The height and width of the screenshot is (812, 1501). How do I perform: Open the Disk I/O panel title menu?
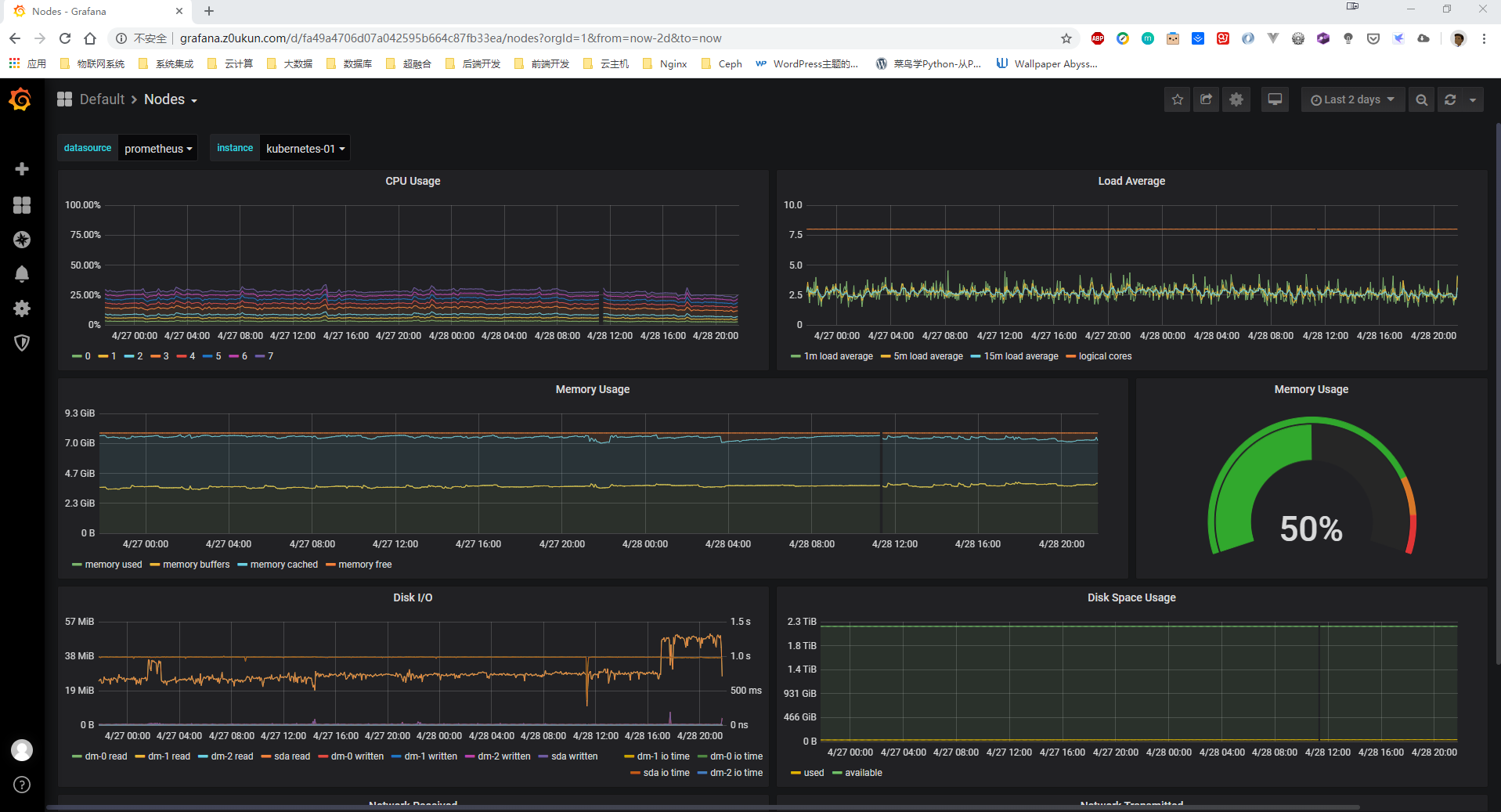(x=413, y=597)
